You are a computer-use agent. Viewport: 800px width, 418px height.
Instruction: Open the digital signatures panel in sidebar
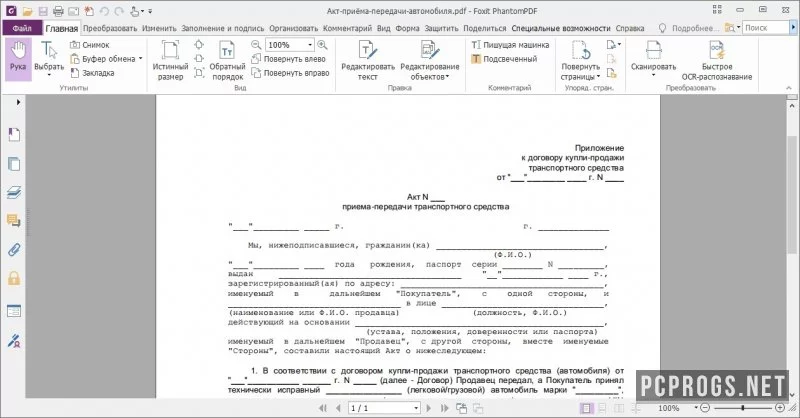tap(14, 340)
